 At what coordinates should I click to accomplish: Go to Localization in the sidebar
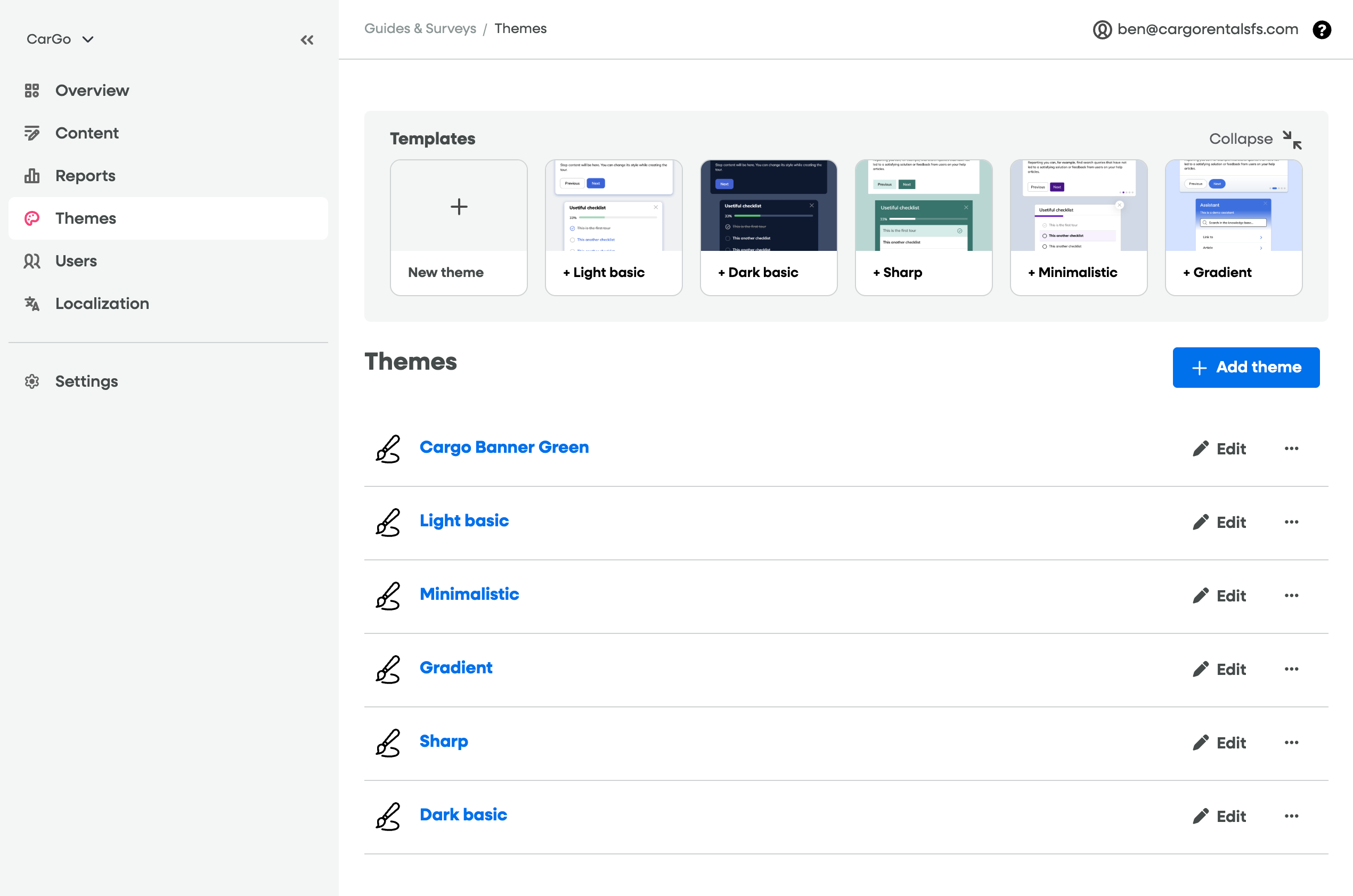(x=102, y=304)
